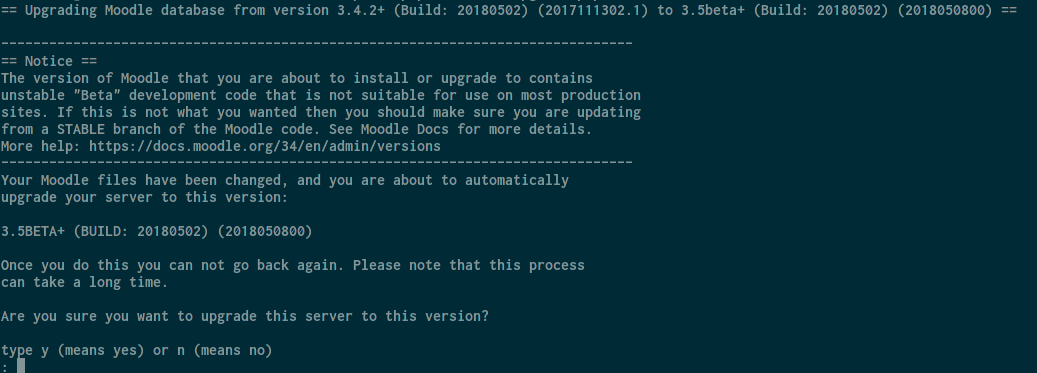Click 'Your Moodle files have been changed' line

click(x=284, y=180)
